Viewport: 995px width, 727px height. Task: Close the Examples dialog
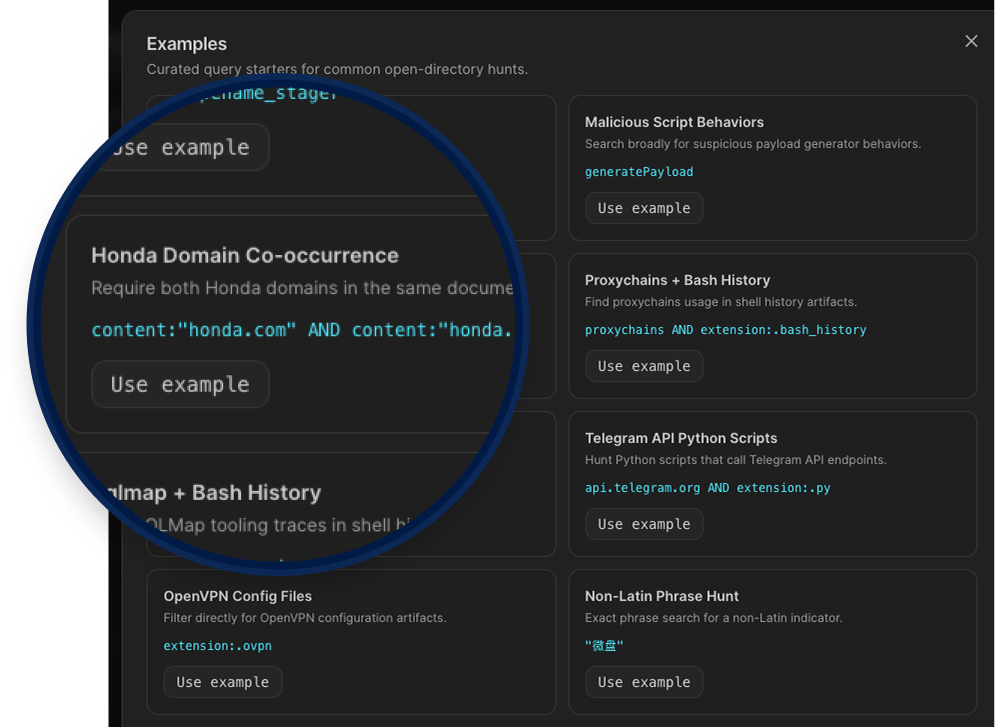pyautogui.click(x=971, y=41)
